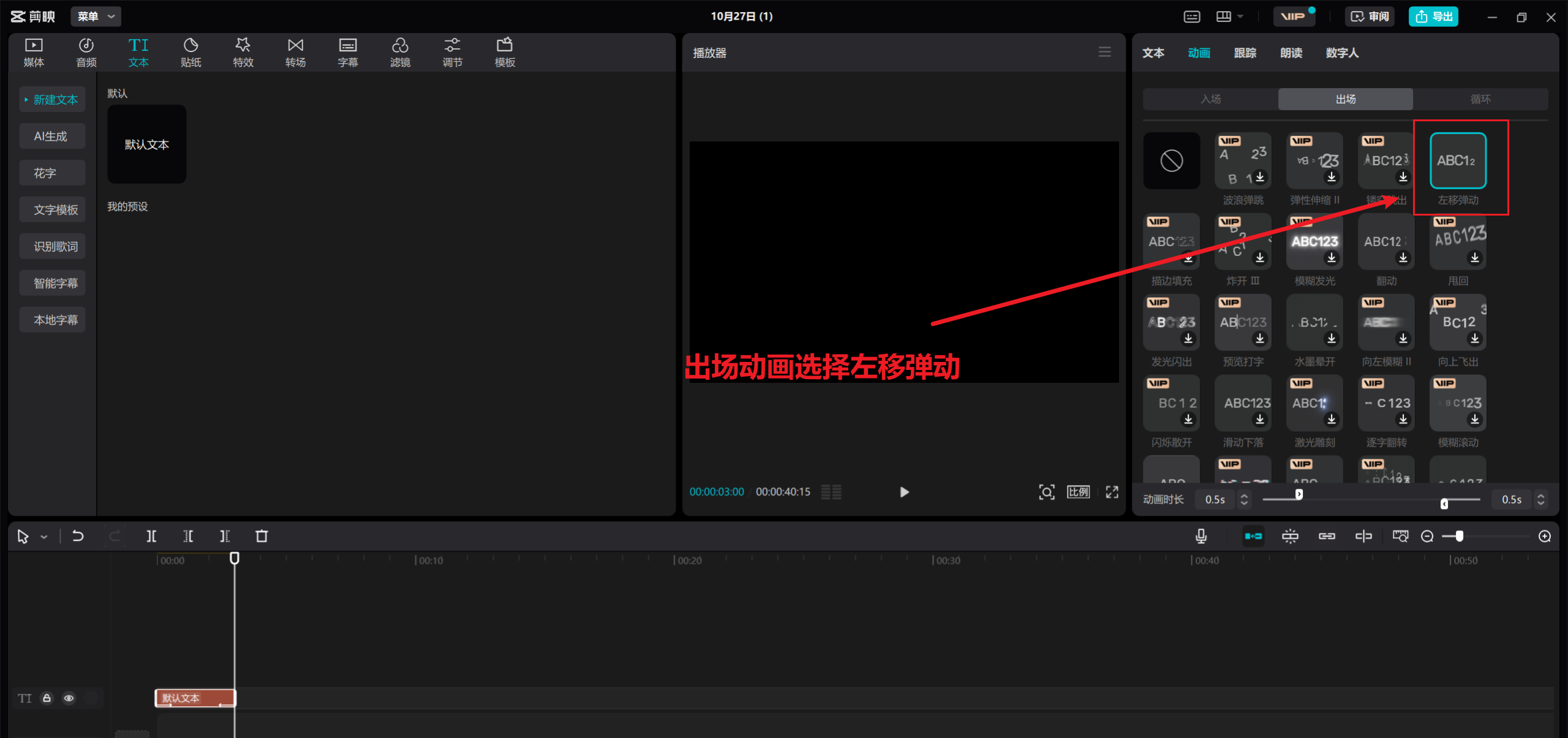Click the timeline zoom slider handle

(1460, 537)
